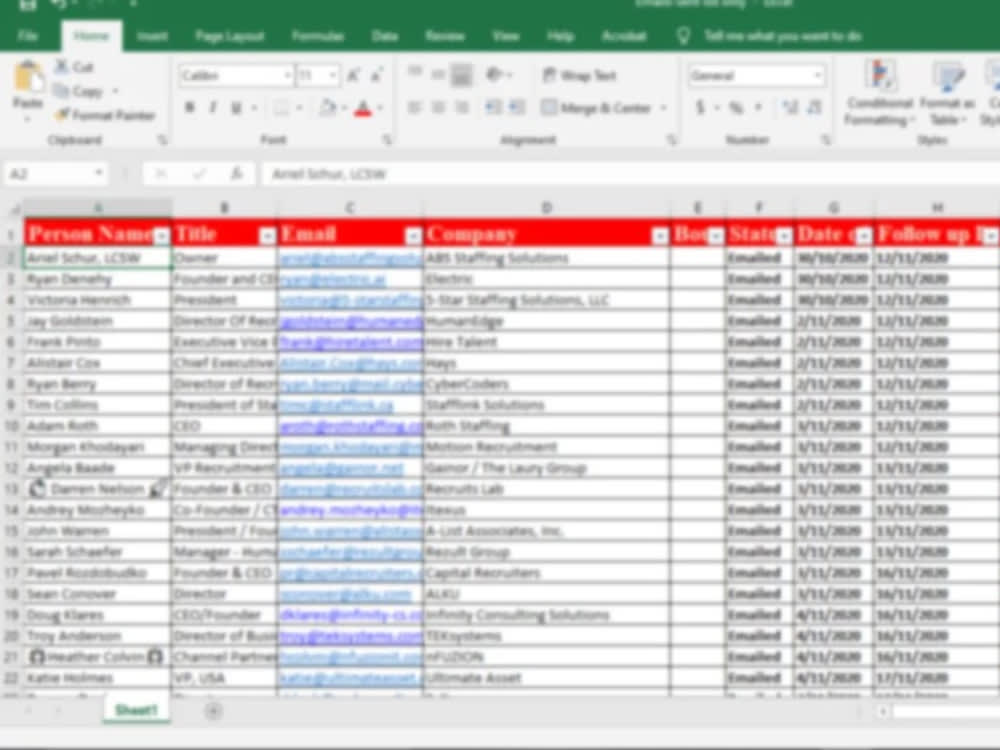The image size is (1000, 750).
Task: Open the Status column filter dropdown
Action: click(784, 237)
